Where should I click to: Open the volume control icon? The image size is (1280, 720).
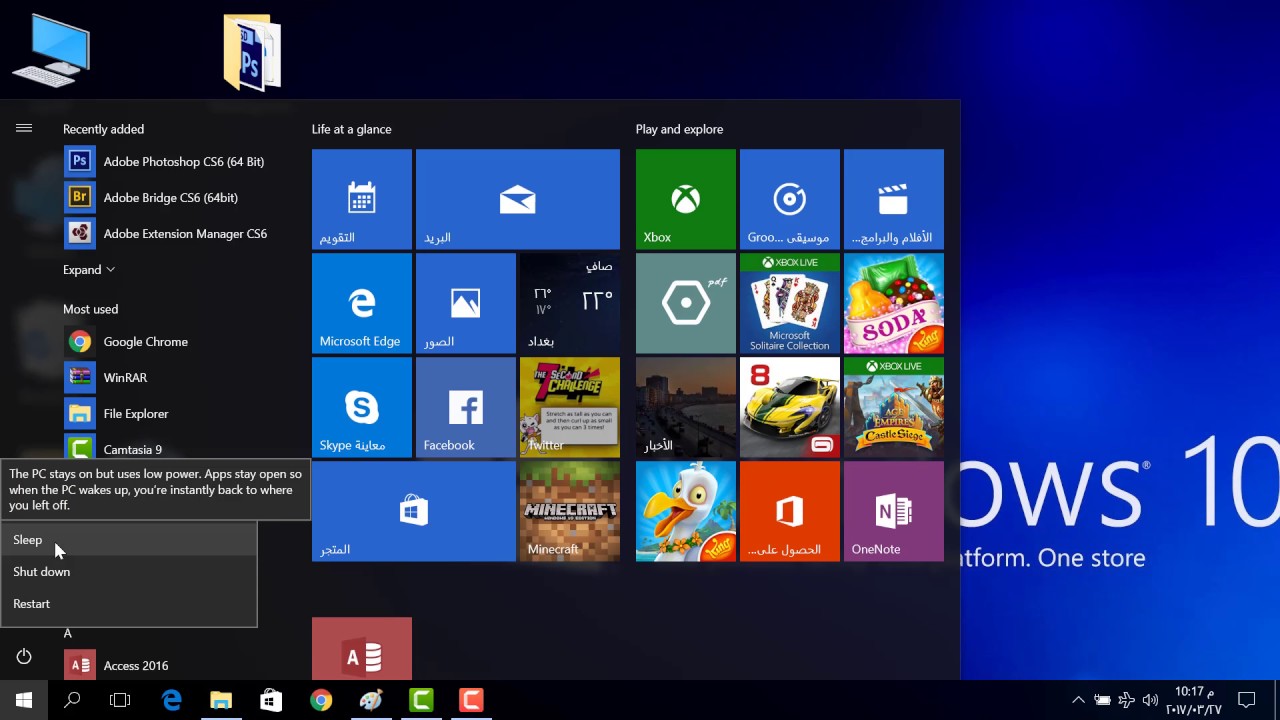coord(1150,700)
